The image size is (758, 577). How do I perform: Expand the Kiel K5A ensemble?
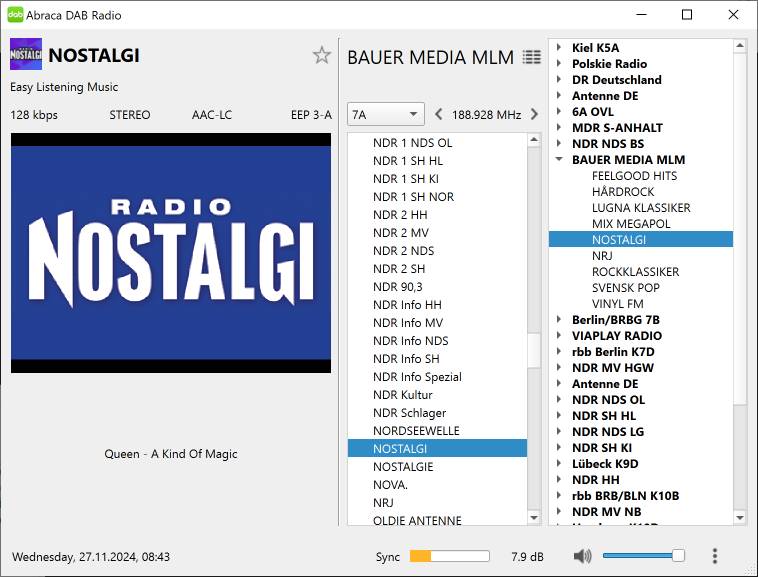[559, 48]
